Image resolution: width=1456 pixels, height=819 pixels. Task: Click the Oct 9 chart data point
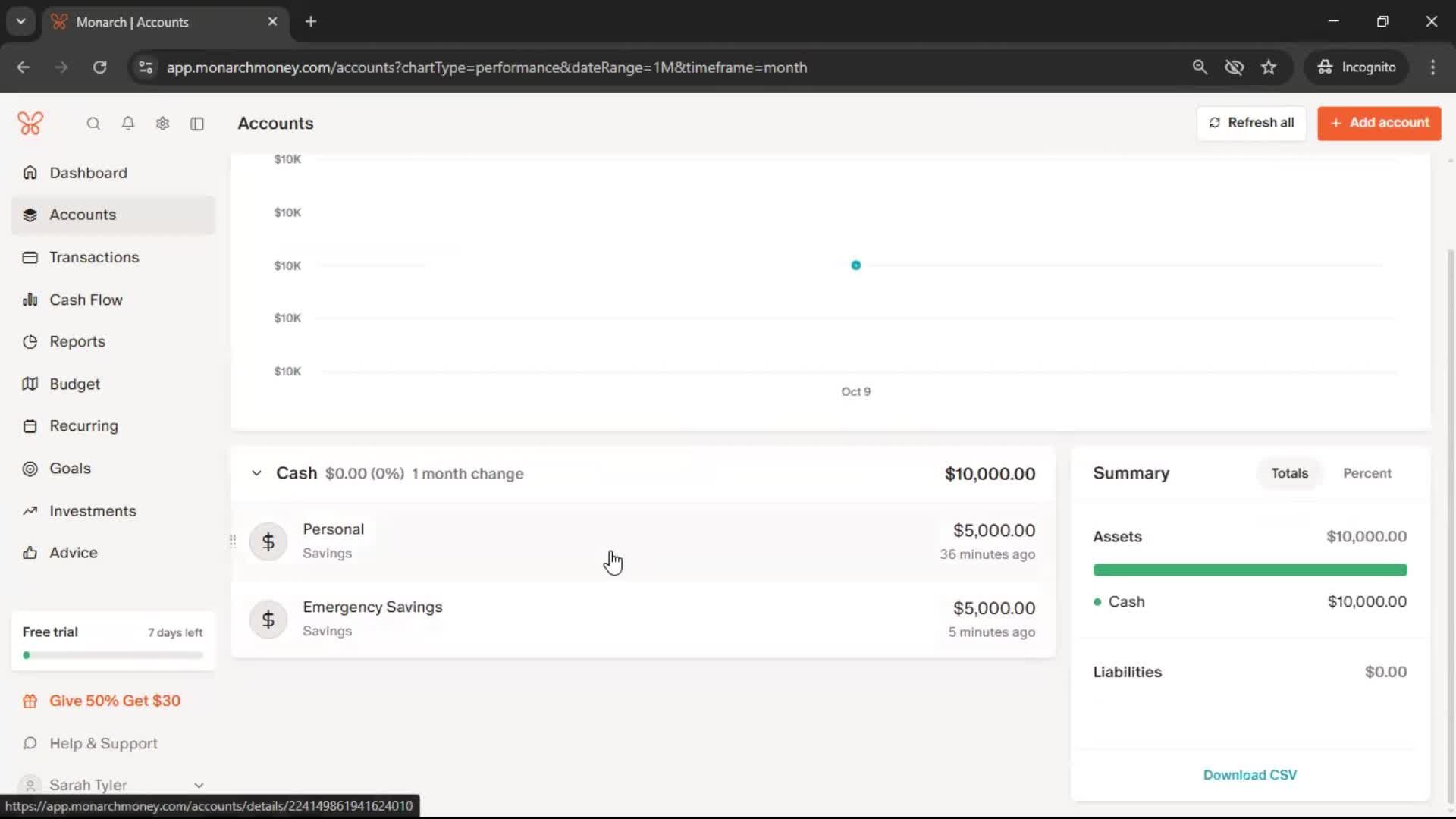pyautogui.click(x=855, y=265)
